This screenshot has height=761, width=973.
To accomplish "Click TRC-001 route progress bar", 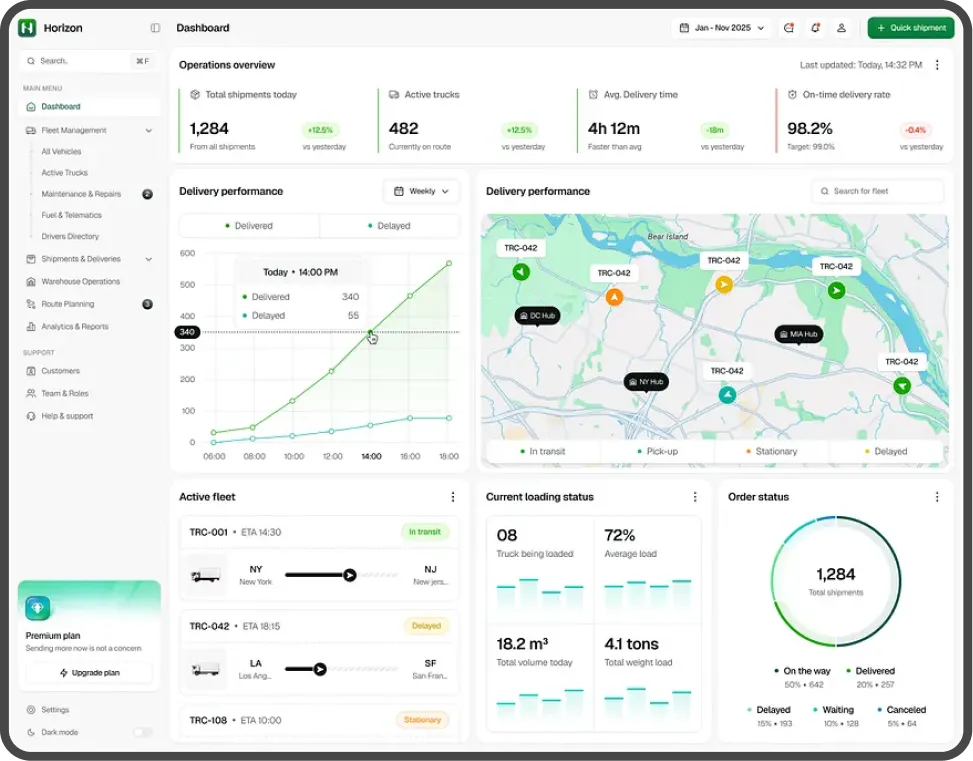I will 341,575.
